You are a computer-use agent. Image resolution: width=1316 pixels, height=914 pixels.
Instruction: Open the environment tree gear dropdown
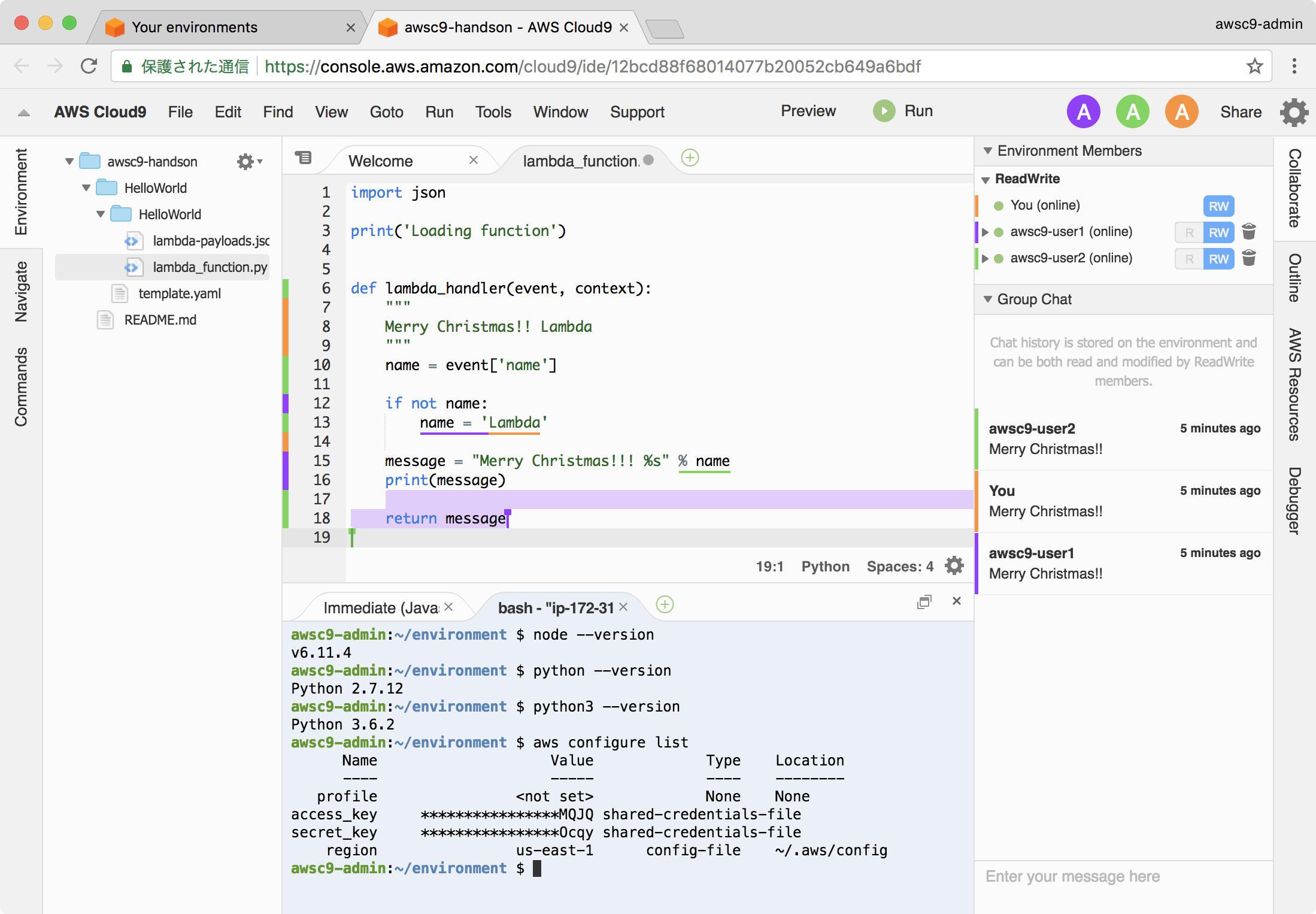point(249,162)
